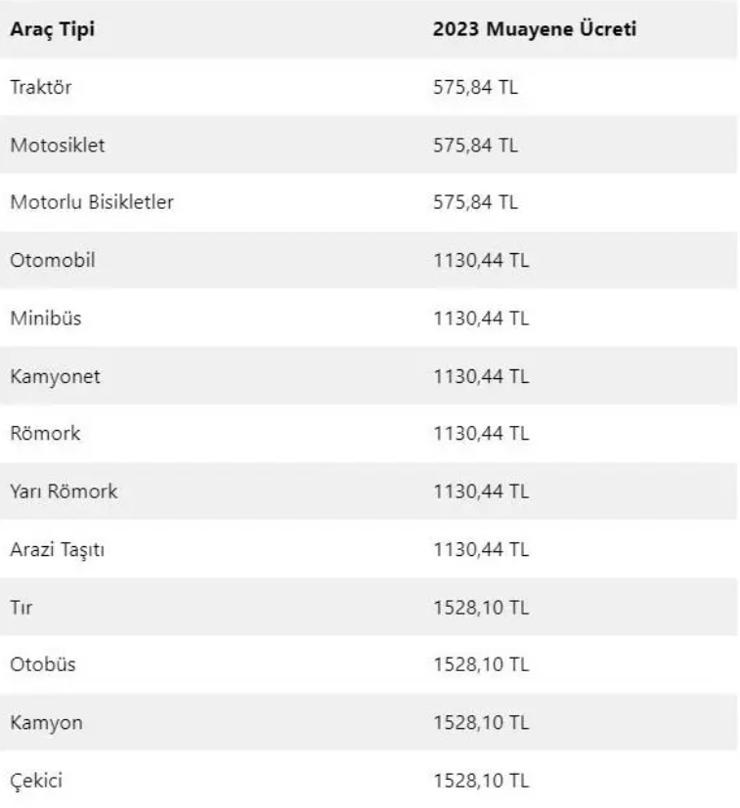Click the Araç Tipi column header
Screen dimensions: 740x808
click(x=52, y=29)
